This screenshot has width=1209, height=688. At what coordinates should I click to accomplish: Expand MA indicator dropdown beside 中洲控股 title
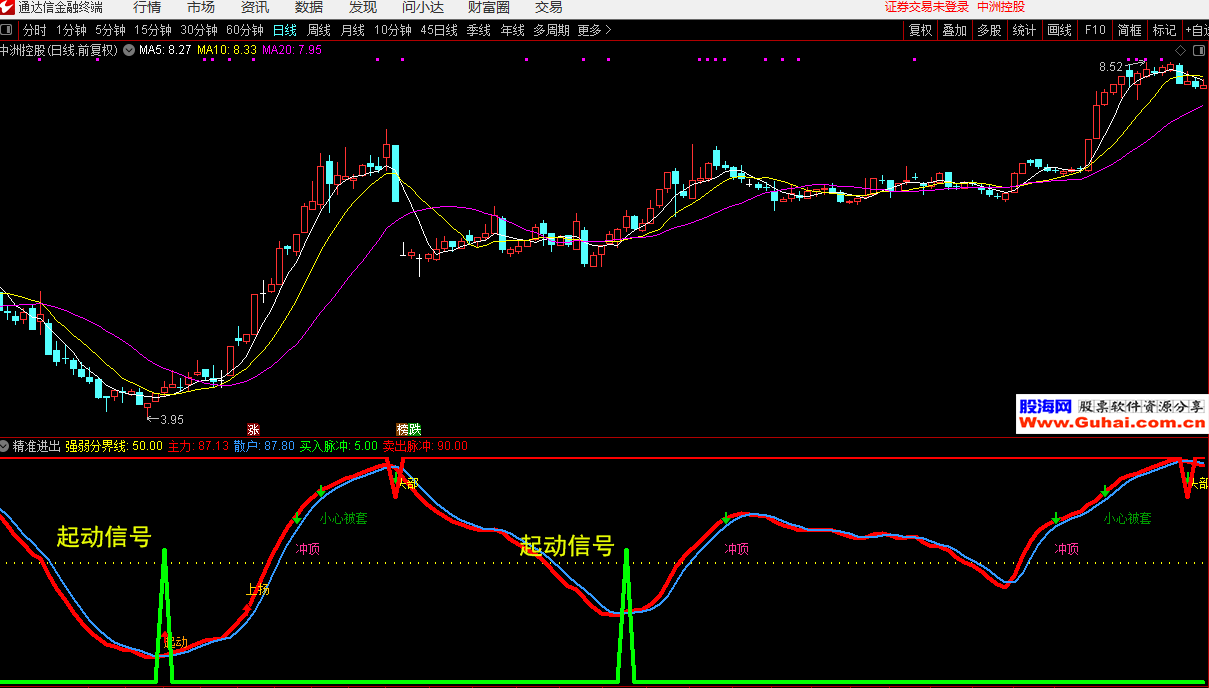coord(128,49)
